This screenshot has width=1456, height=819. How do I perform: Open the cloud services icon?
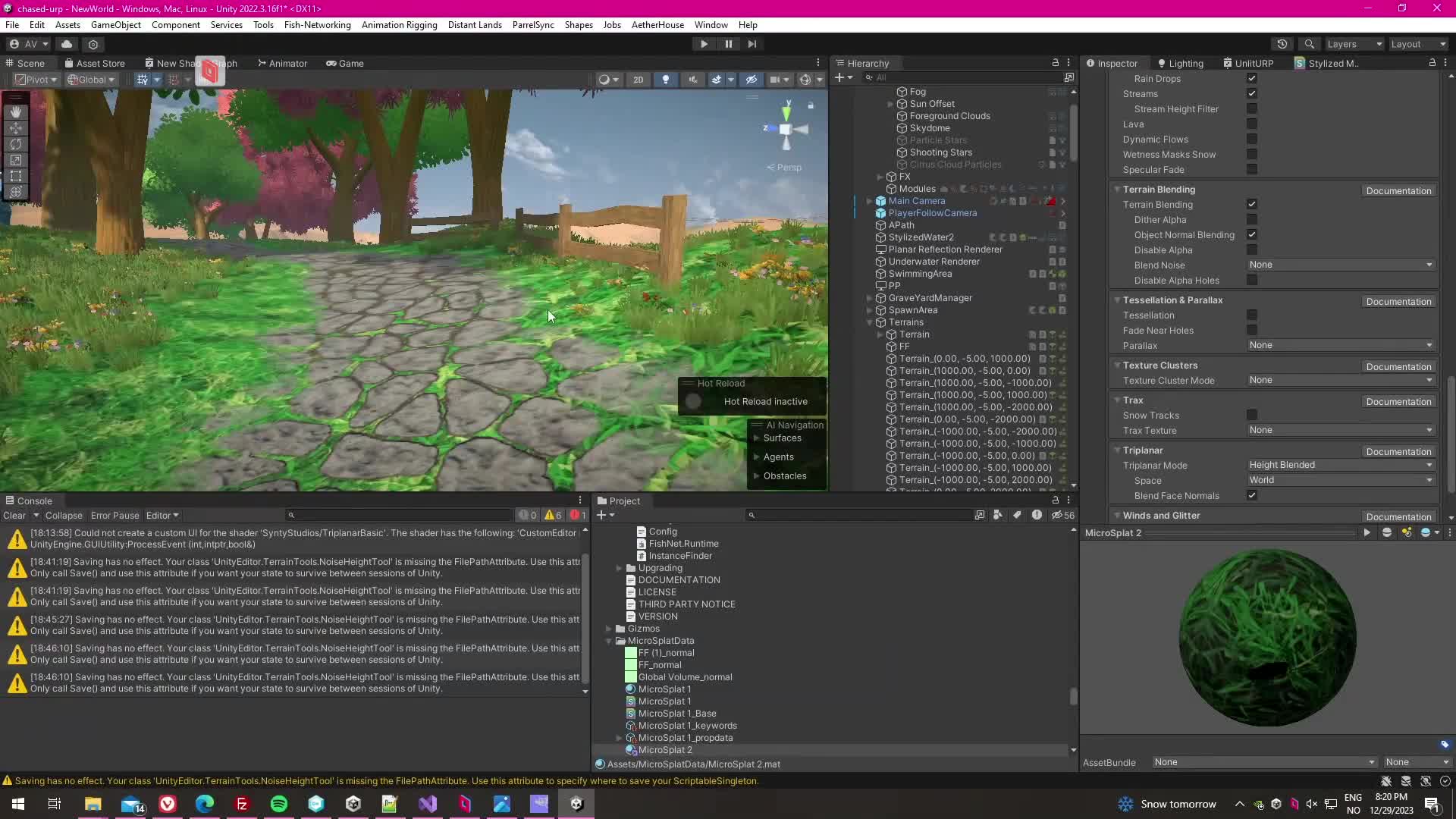tap(67, 44)
